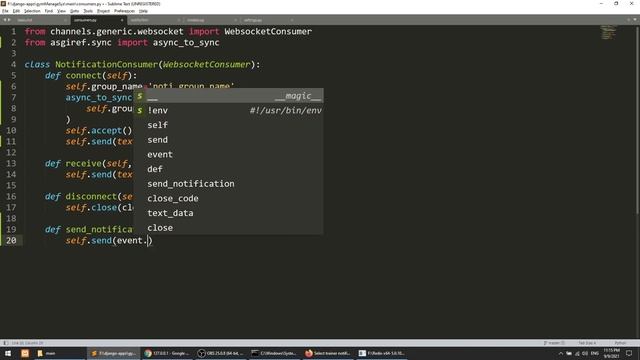Switch to OBS Studio taskbar item

tap(220, 353)
